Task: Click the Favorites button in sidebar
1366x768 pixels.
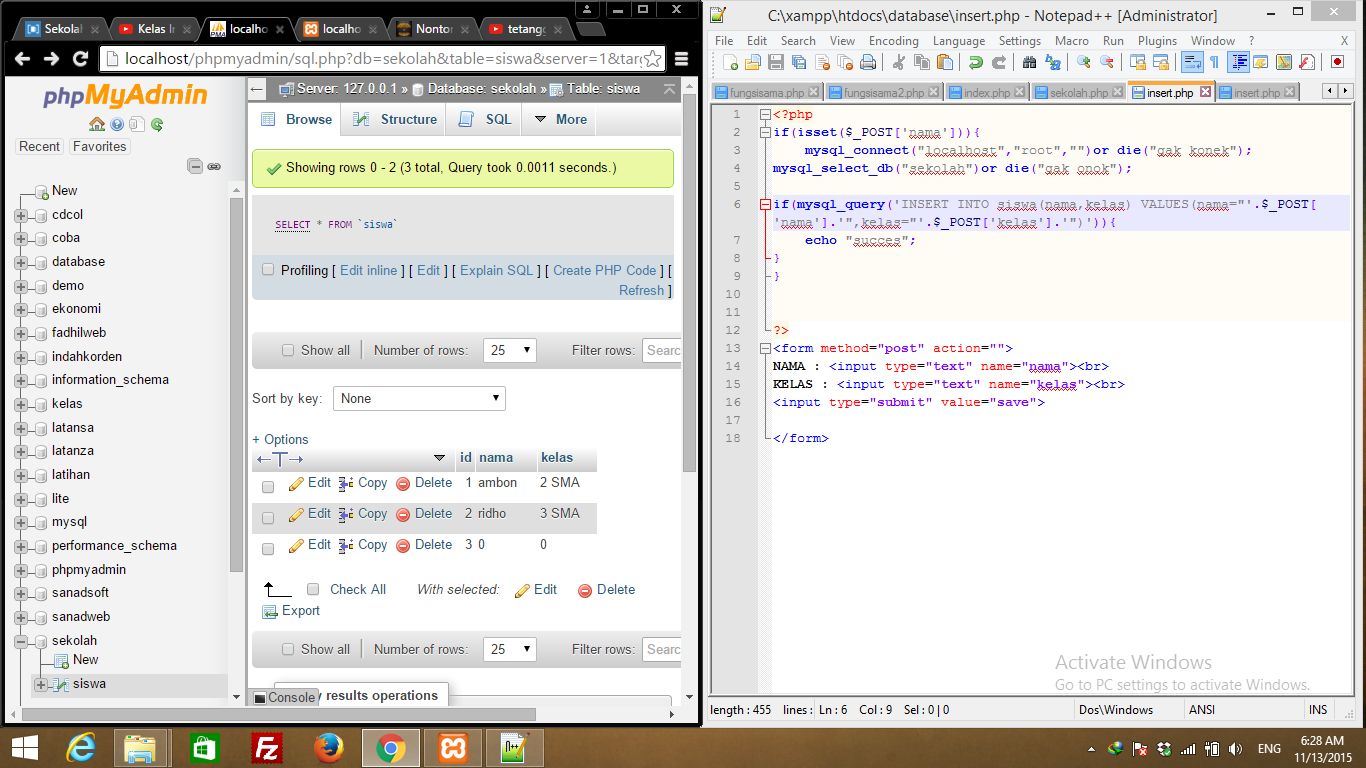Action: click(x=99, y=146)
